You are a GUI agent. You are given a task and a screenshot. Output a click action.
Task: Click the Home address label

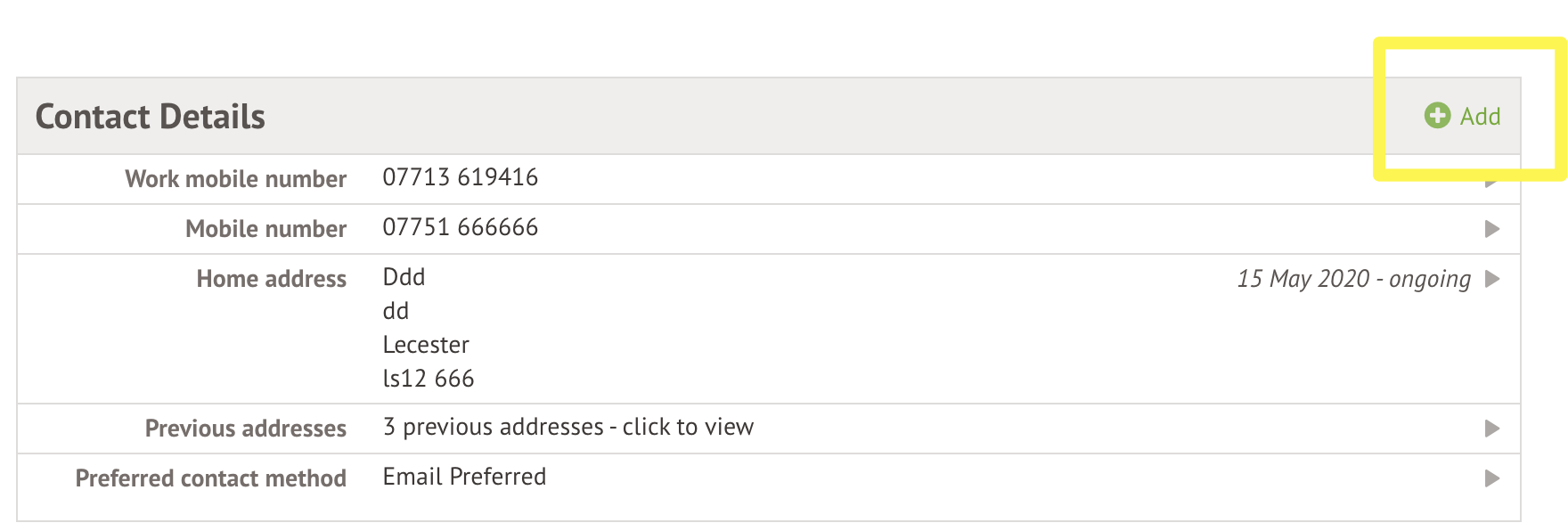click(x=271, y=279)
